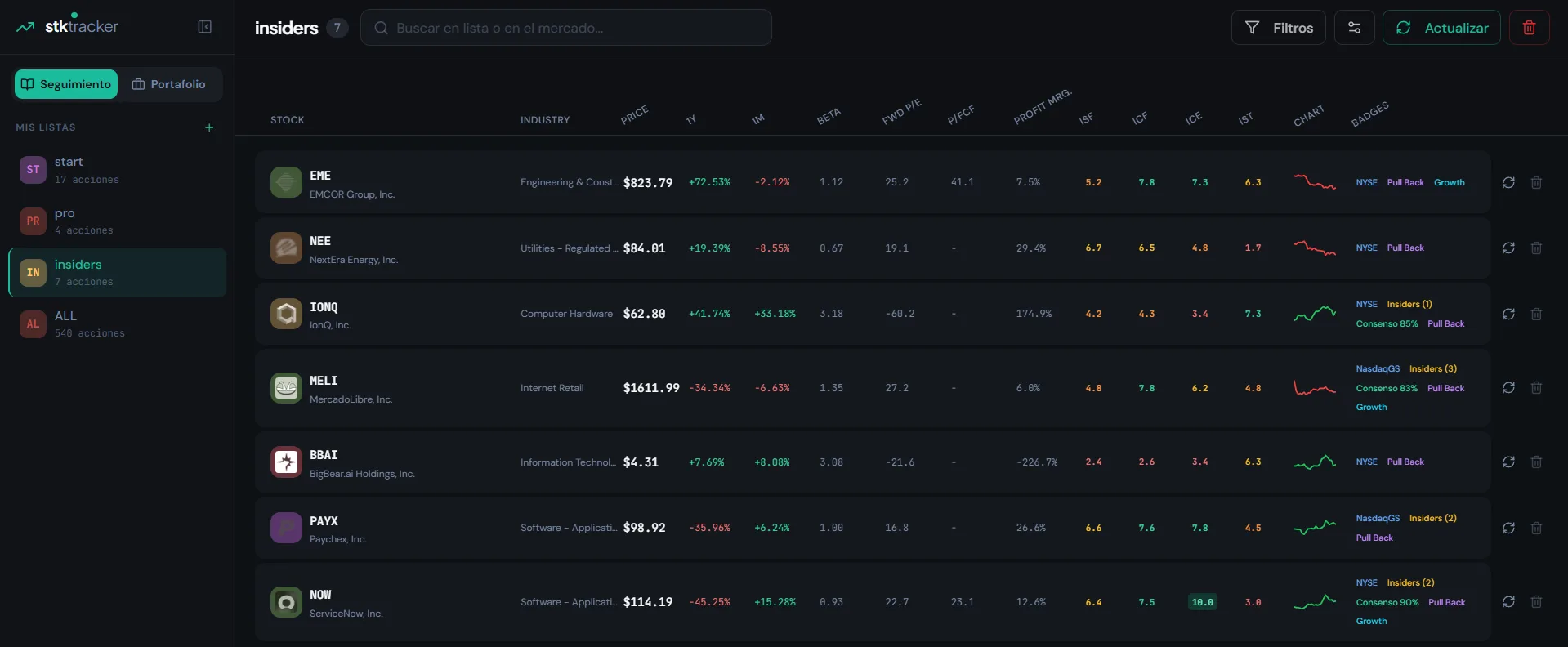Screen dimensions: 1568x647
Task: Remove NEE row via trash icon
Action: [x=1536, y=248]
